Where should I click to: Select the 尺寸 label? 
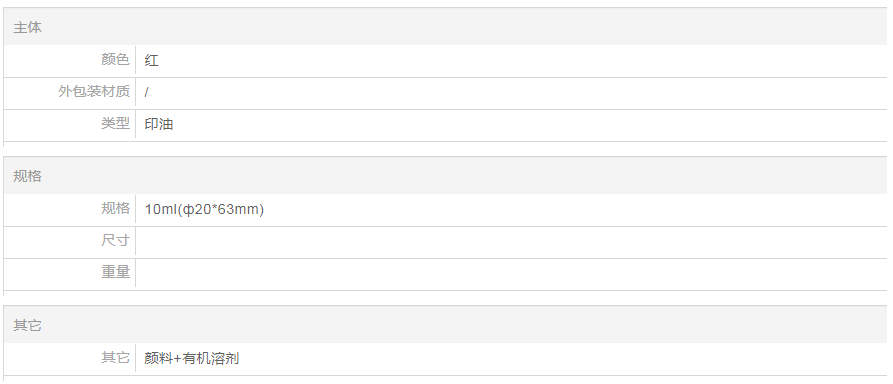pos(116,240)
